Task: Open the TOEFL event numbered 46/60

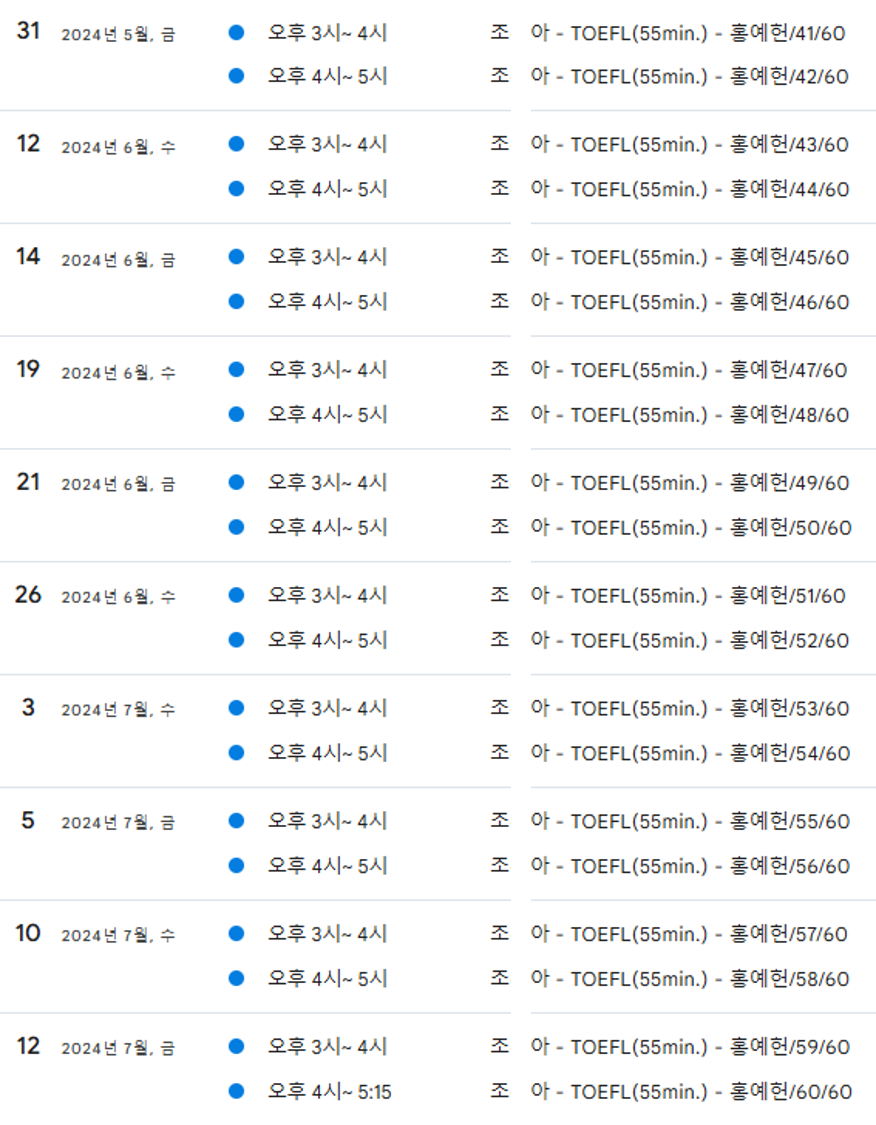Action: [669, 301]
